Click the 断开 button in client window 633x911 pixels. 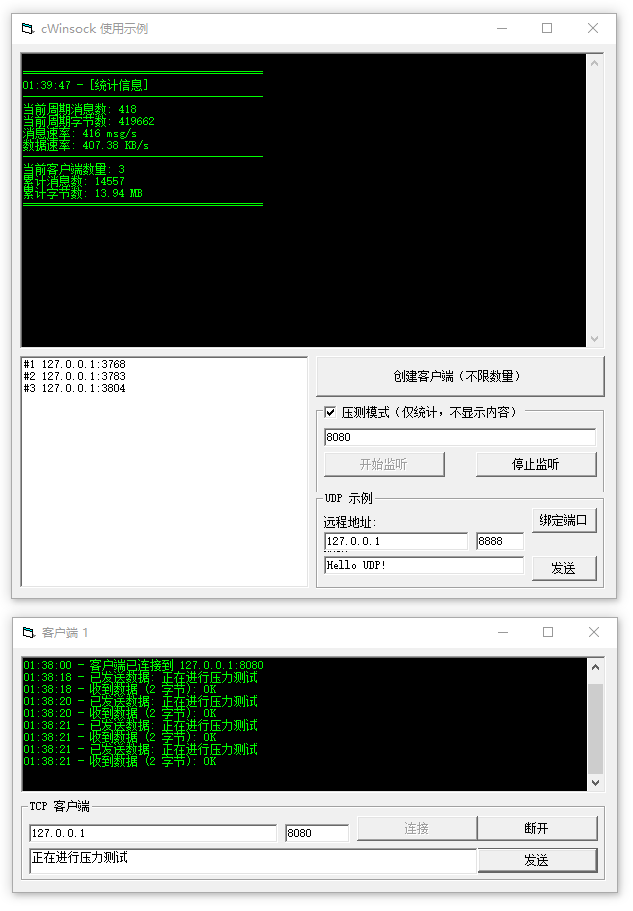point(537,828)
